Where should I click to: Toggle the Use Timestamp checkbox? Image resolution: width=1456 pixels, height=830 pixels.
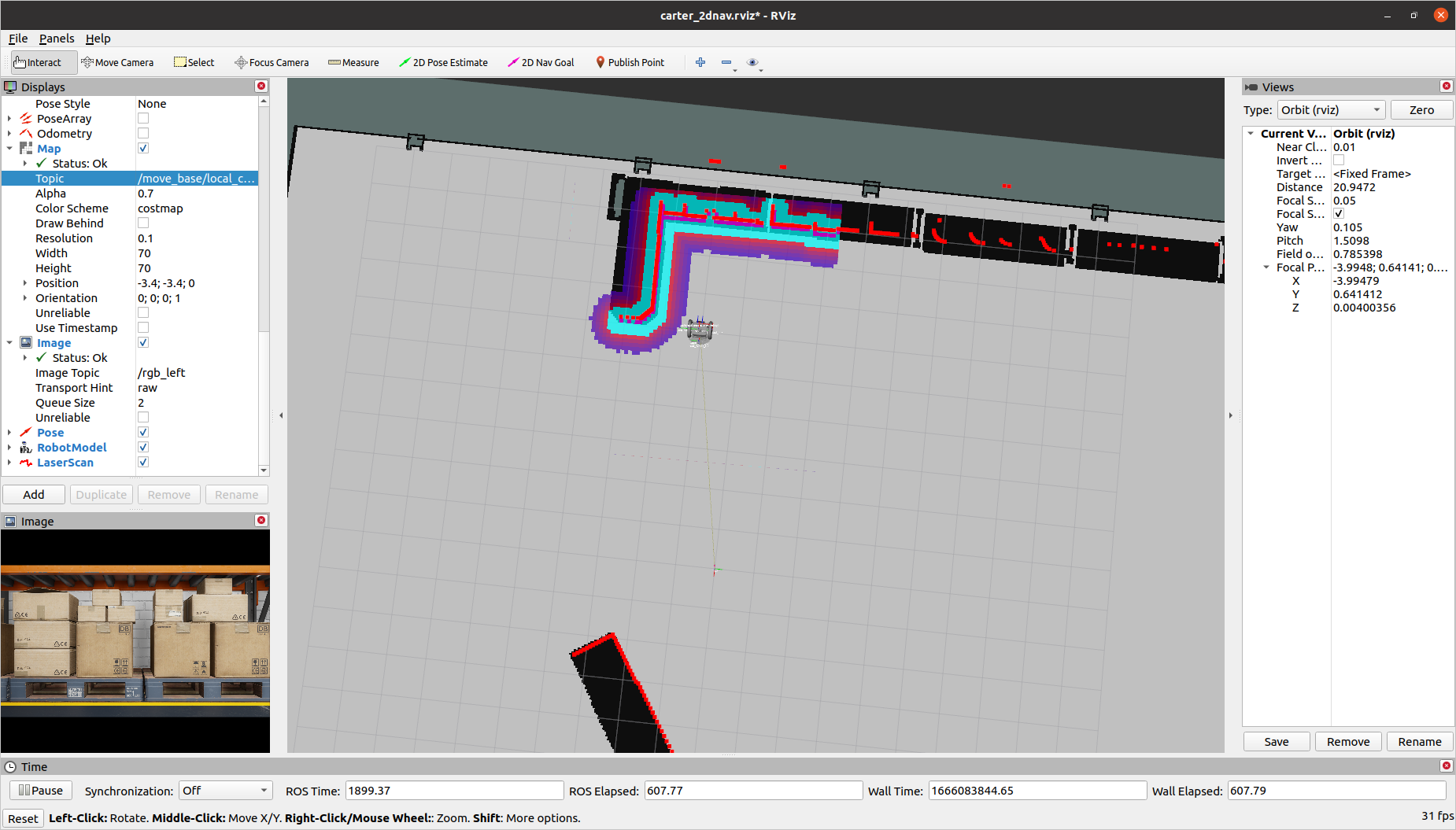(143, 328)
